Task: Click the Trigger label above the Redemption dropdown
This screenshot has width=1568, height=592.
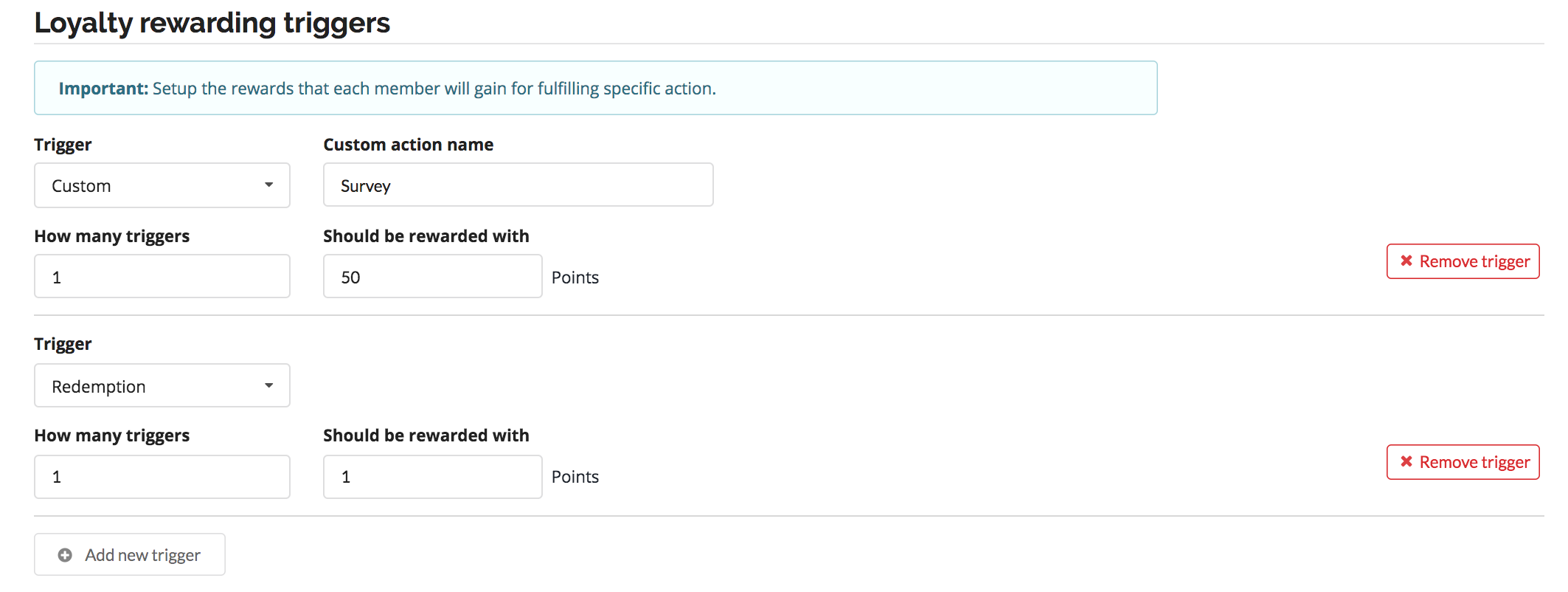Action: point(63,344)
